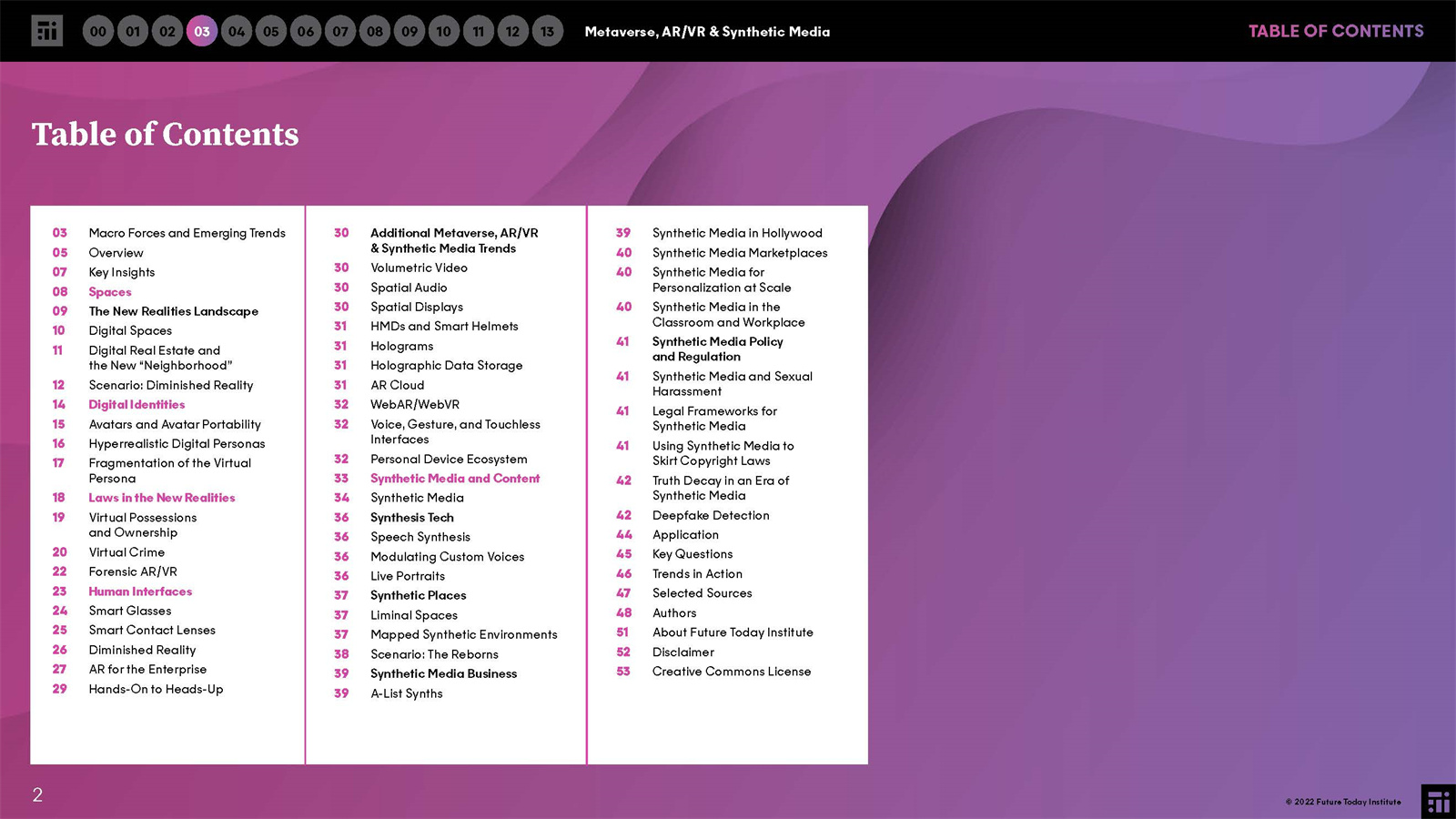
Task: Select Macro Forces and Emerging Trends
Action: point(187,234)
